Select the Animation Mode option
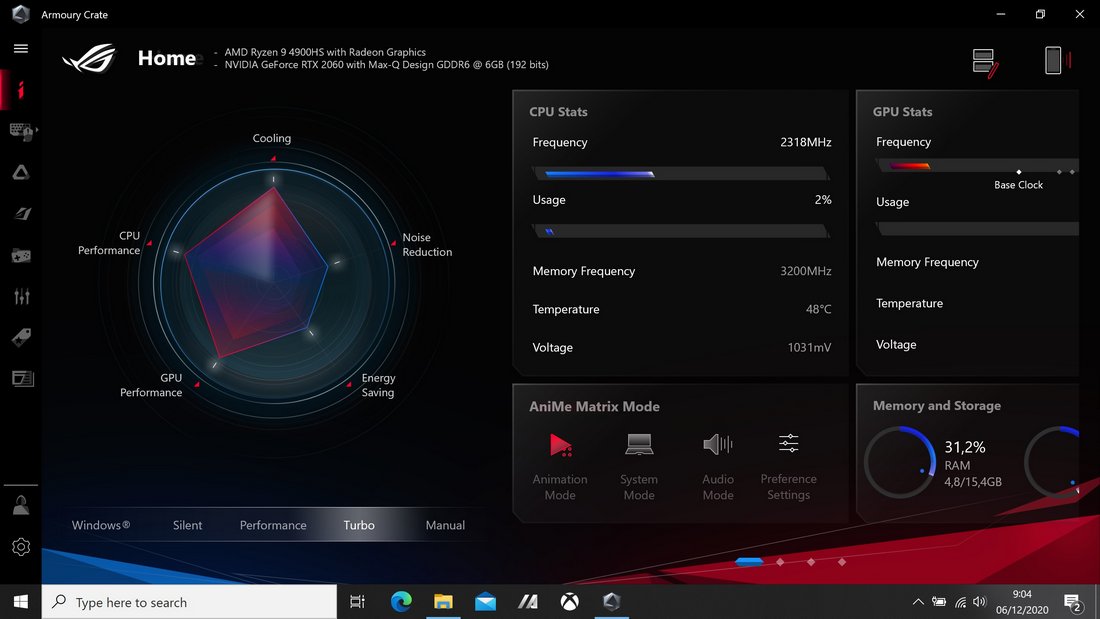The width and height of the screenshot is (1100, 619). coord(560,466)
